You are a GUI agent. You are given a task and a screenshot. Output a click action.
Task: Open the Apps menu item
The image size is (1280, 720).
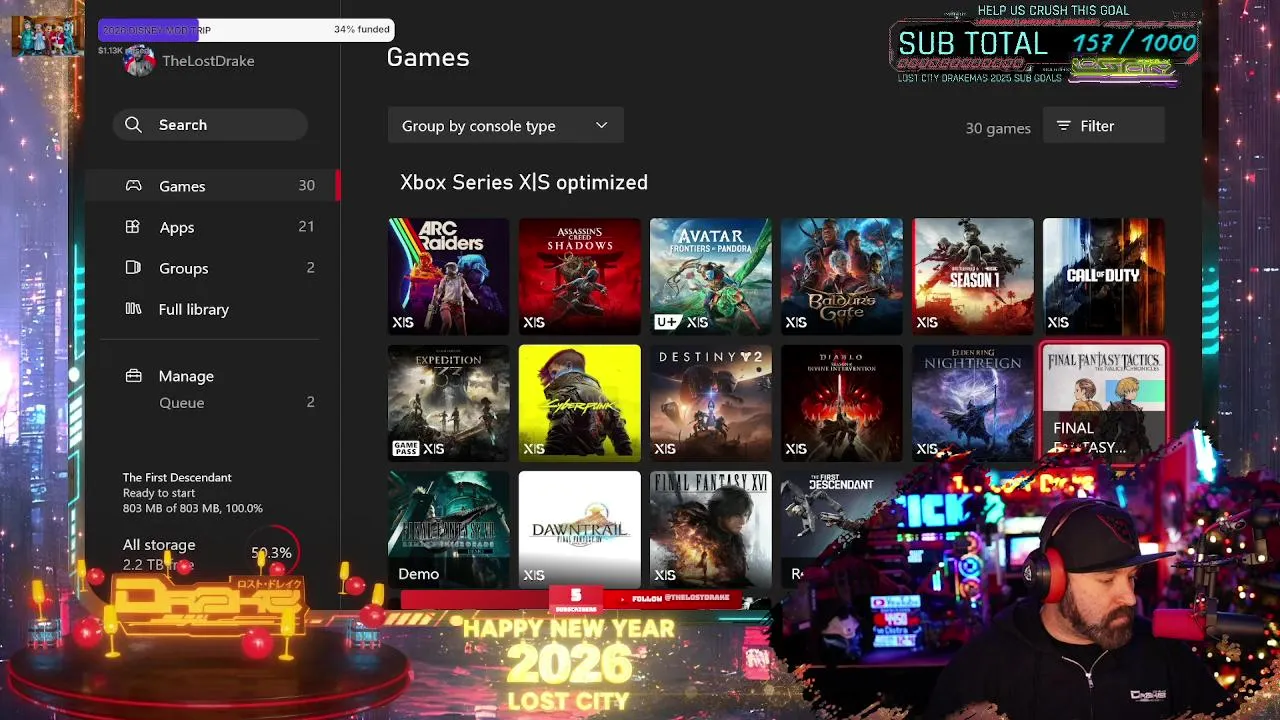pos(213,227)
